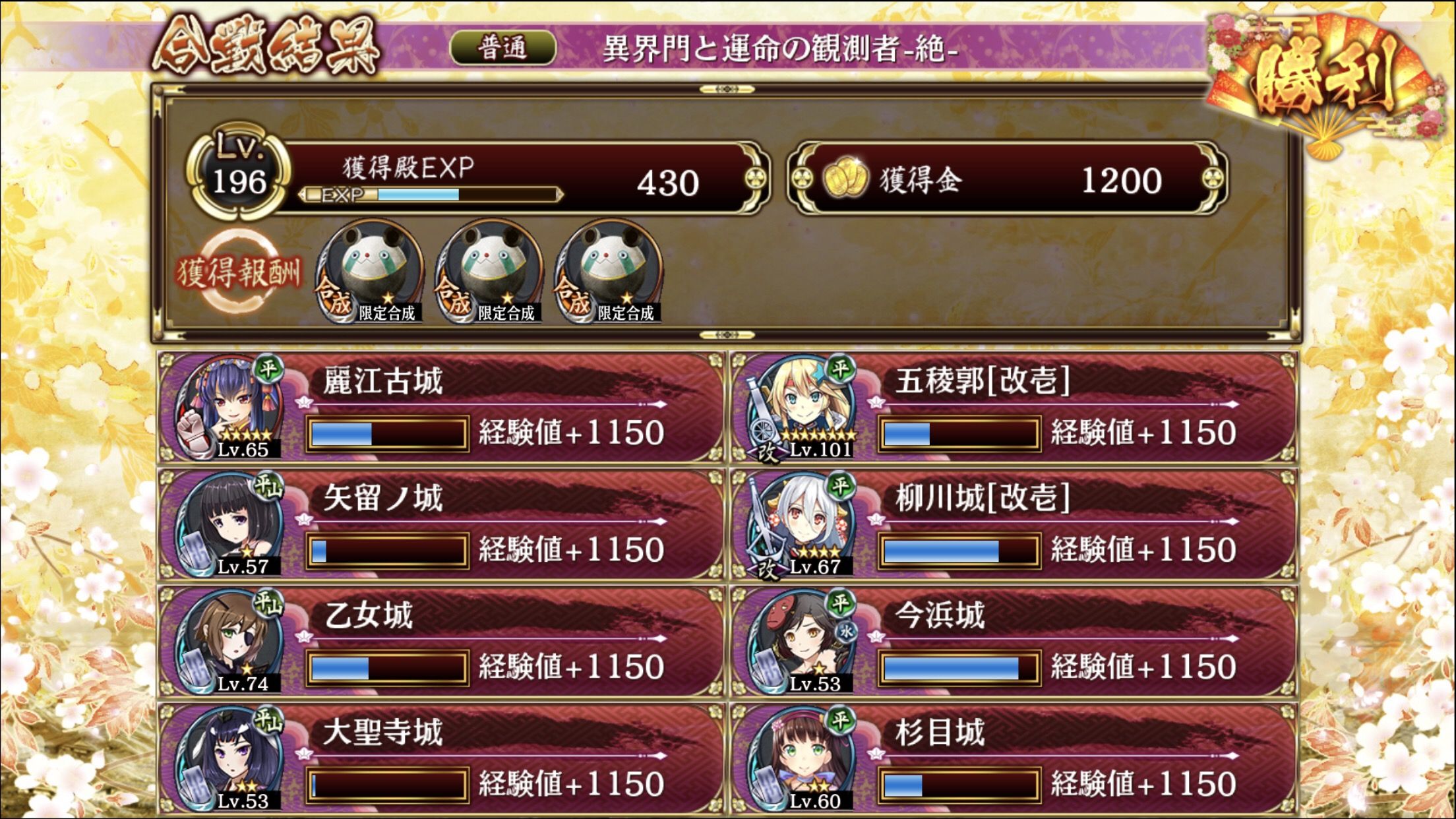1456x819 pixels.
Task: Click the Lv. 196 player level badge
Action: 239,171
